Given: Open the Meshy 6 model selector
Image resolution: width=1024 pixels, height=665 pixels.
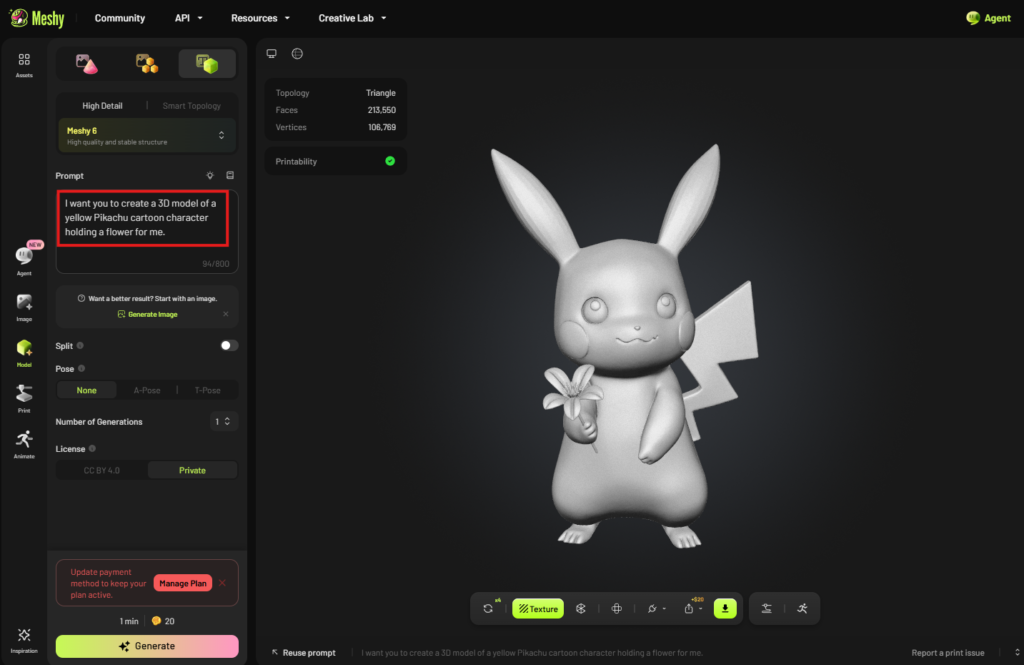Looking at the screenshot, I should [147, 135].
